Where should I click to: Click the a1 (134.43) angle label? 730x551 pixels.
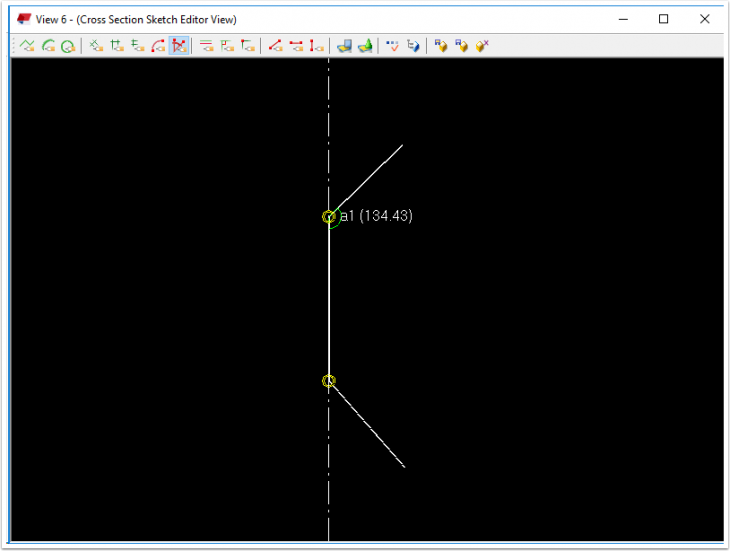[x=376, y=216]
